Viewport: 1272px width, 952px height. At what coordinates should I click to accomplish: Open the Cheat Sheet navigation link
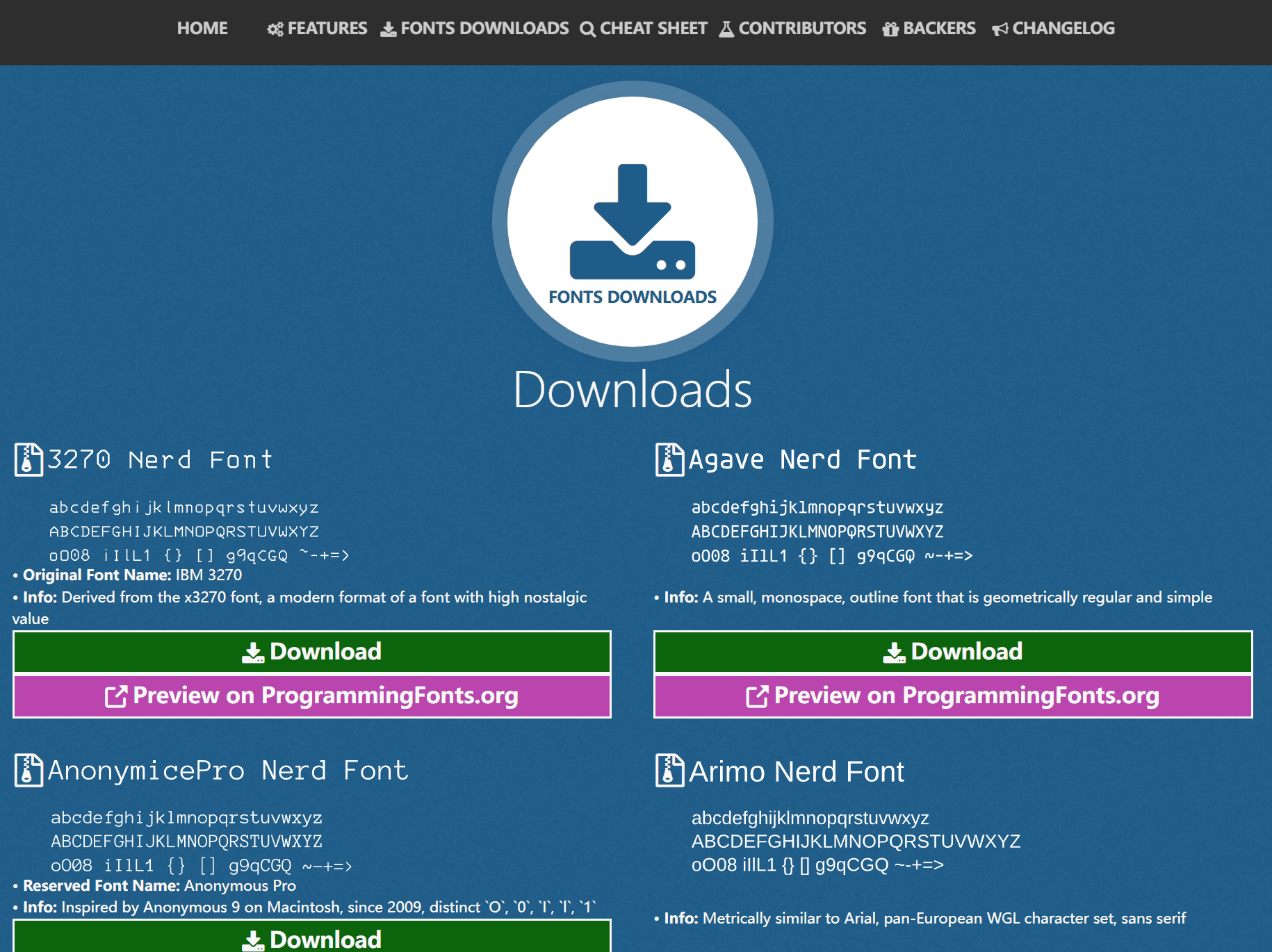[x=653, y=28]
